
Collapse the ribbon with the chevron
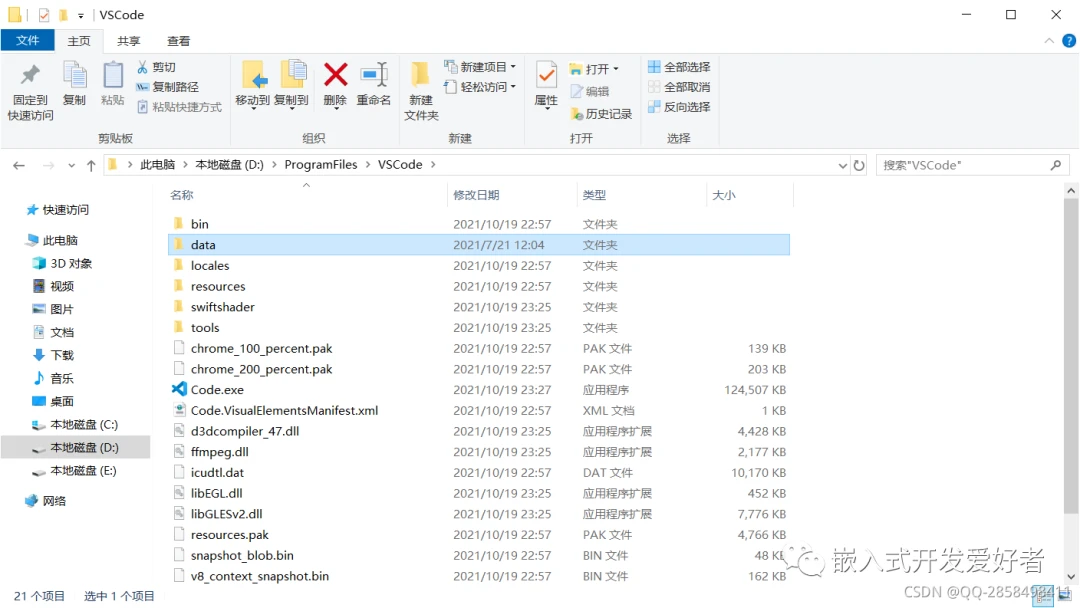(1049, 41)
